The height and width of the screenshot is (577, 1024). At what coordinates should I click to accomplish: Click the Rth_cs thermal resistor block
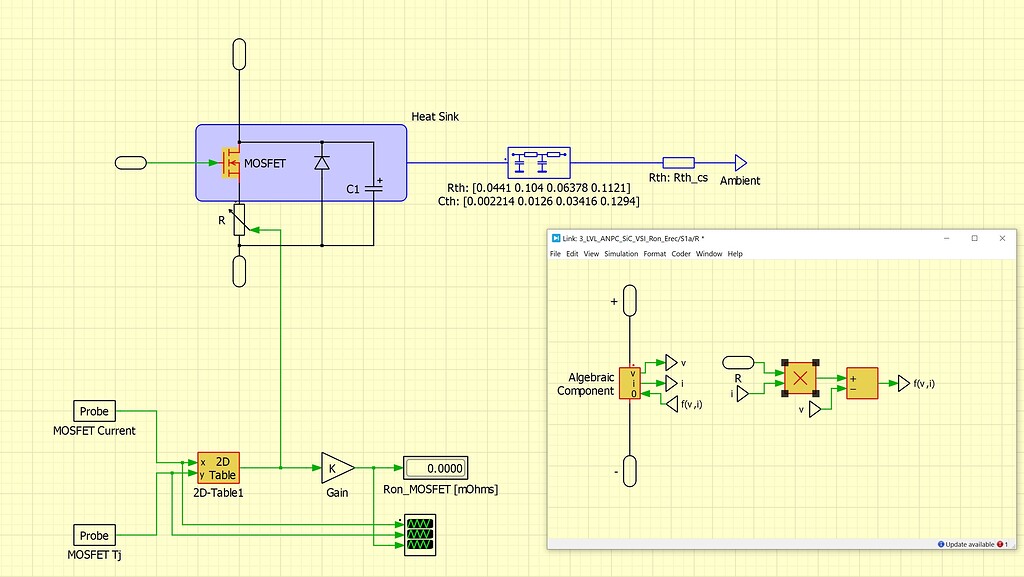click(x=681, y=161)
